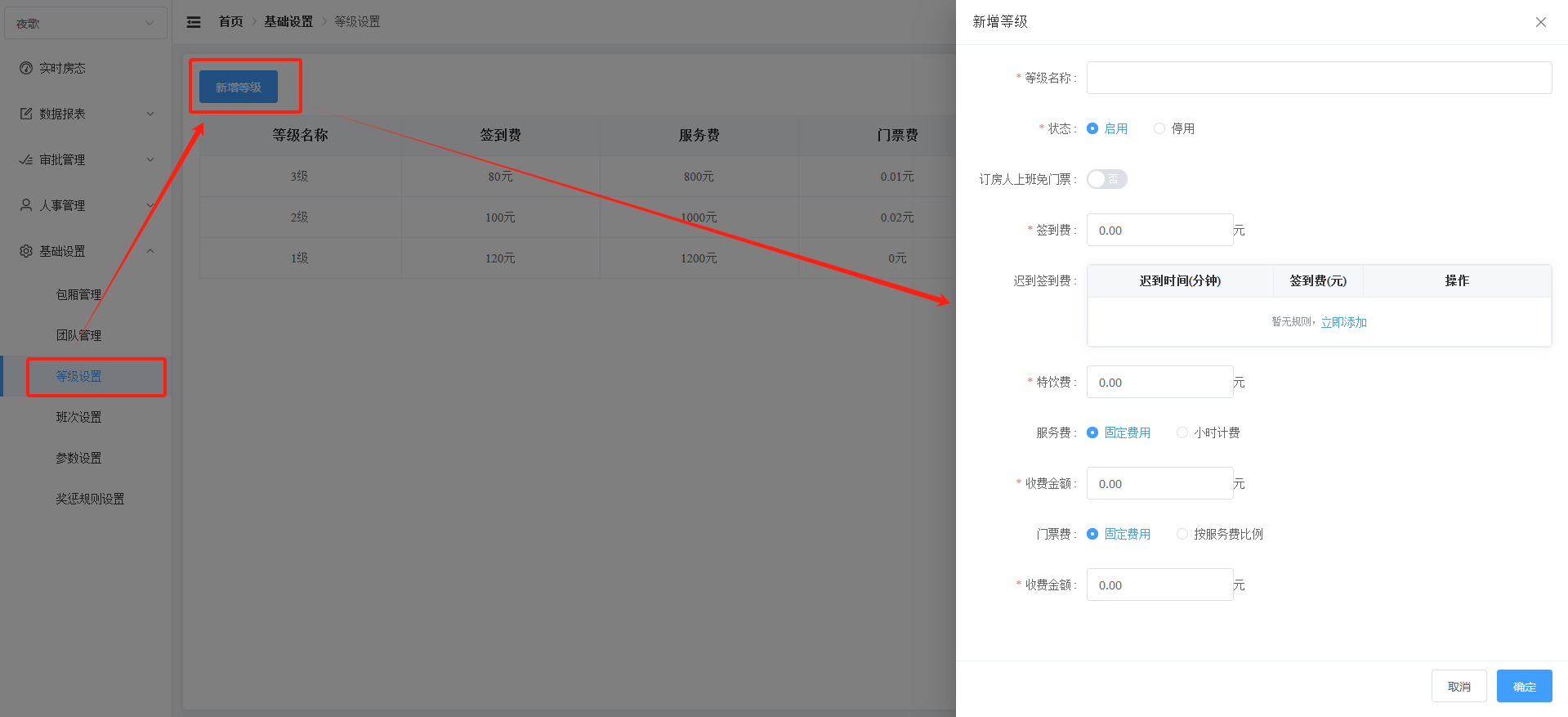Expand the 审批管理 menu chevron

[150, 159]
